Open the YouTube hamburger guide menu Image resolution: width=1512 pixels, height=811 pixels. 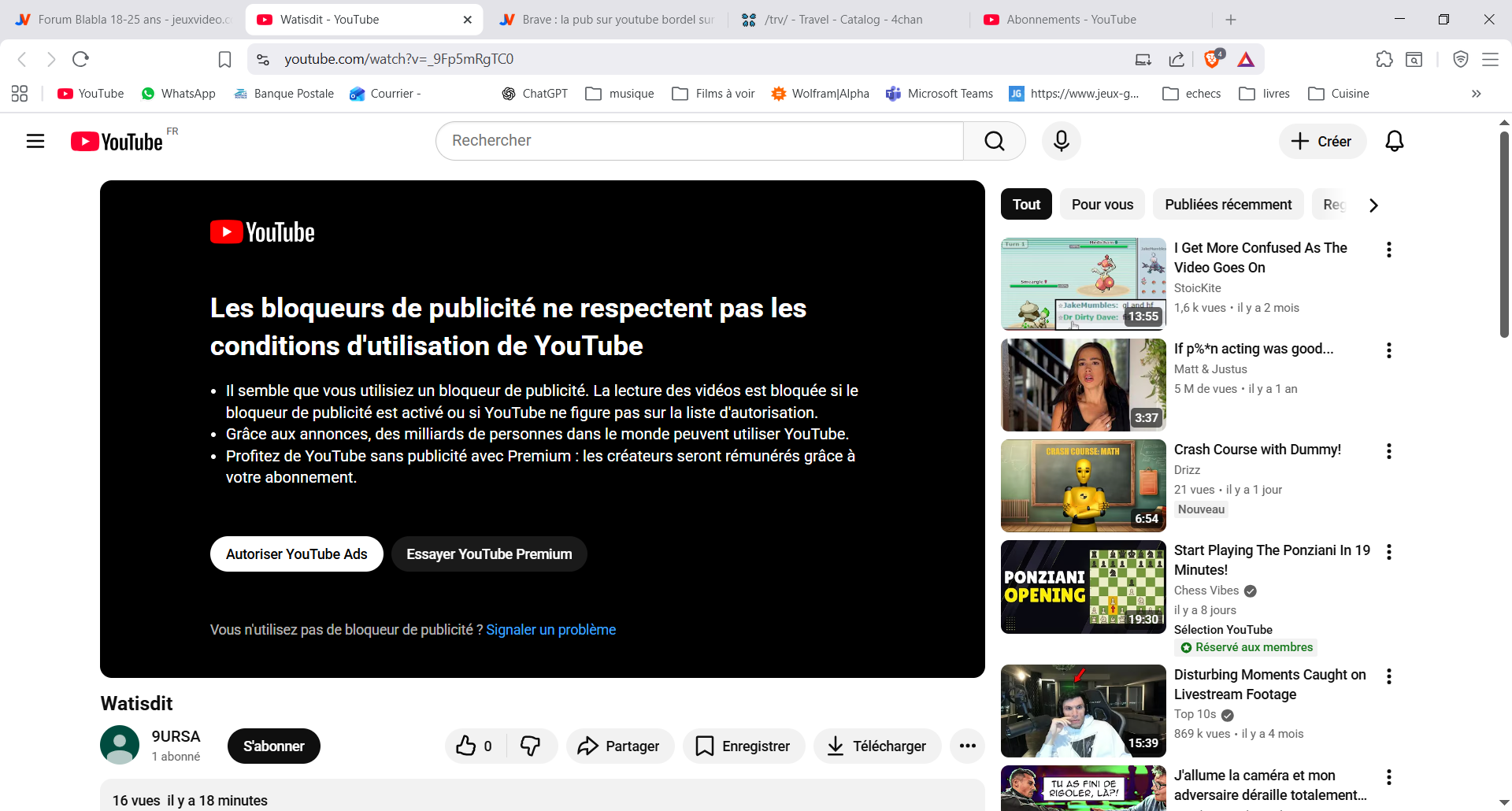(x=35, y=141)
